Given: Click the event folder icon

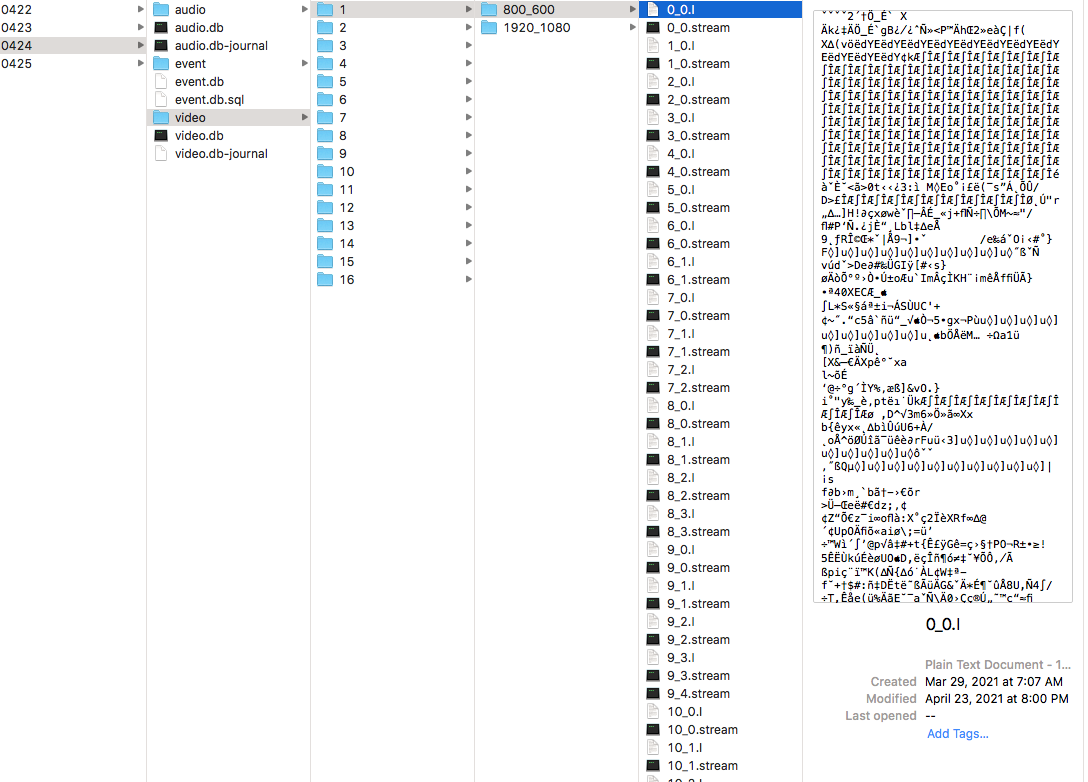Looking at the screenshot, I should pos(161,64).
